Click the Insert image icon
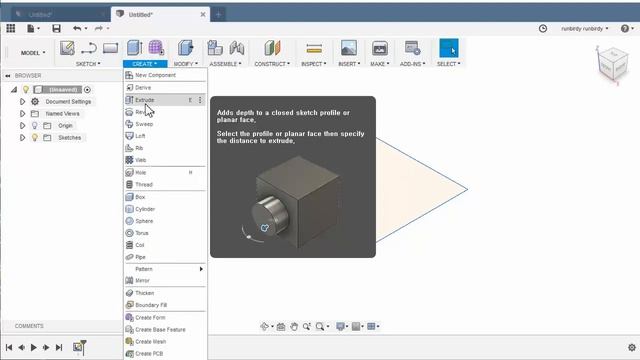The height and width of the screenshot is (360, 640). click(349, 48)
